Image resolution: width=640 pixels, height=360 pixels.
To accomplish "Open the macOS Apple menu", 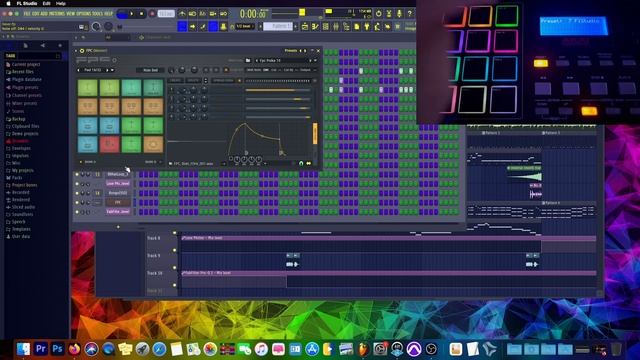I will tap(8, 3).
